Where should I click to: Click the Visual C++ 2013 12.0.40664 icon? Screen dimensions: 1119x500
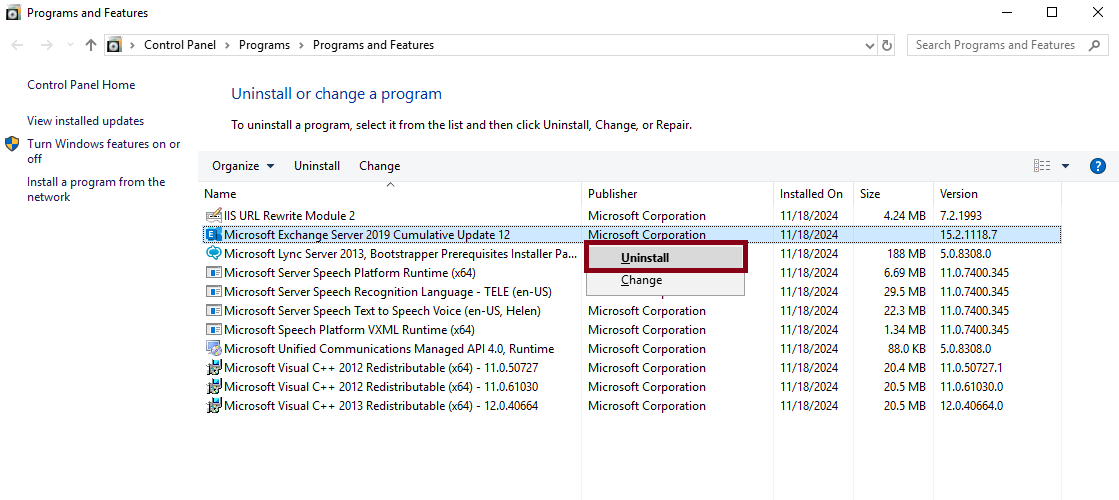click(213, 406)
